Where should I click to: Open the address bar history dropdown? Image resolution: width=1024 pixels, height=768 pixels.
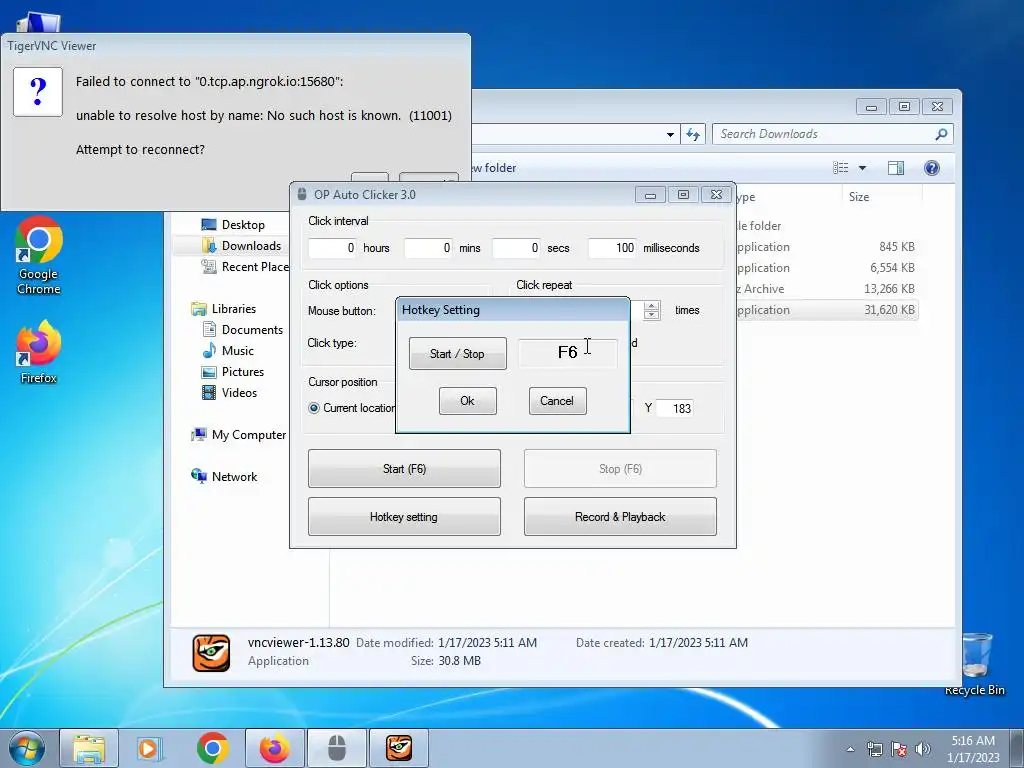click(x=670, y=135)
